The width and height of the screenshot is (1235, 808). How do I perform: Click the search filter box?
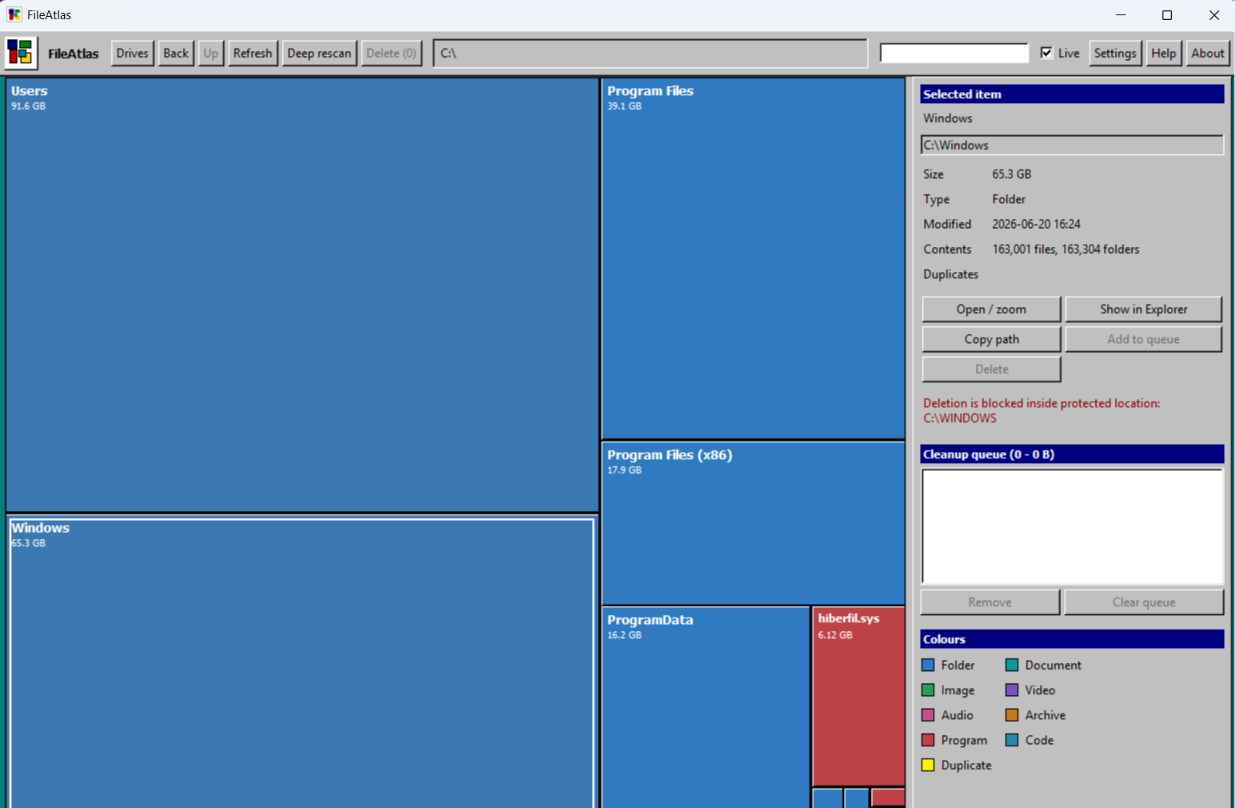954,53
